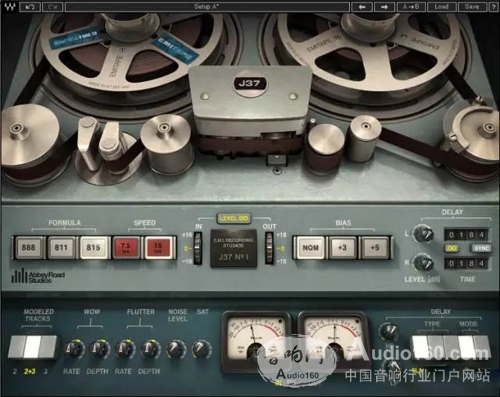Select tape formula 811
The image size is (500, 397).
coord(61,248)
